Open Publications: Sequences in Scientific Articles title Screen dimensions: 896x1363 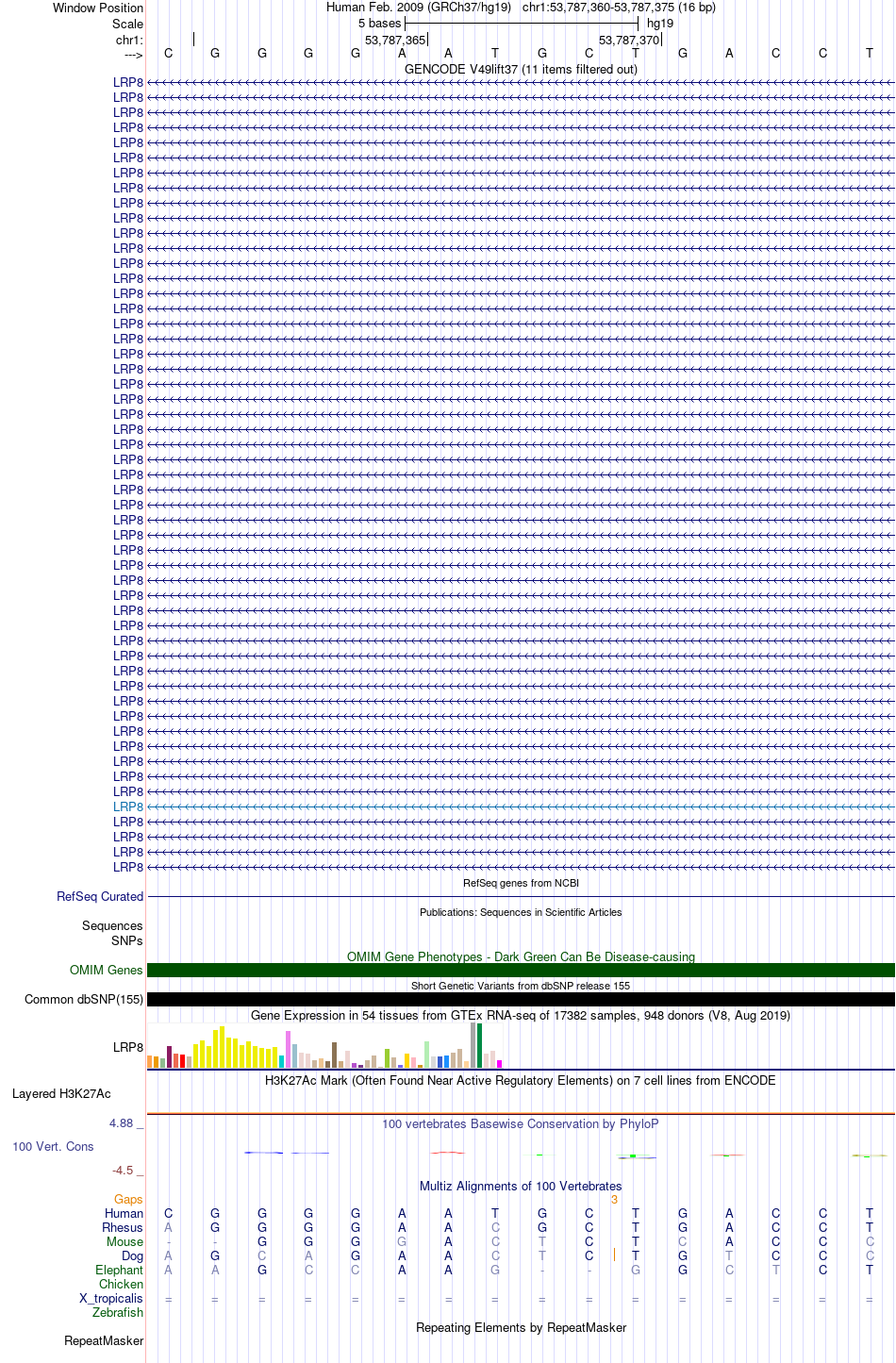tap(521, 912)
